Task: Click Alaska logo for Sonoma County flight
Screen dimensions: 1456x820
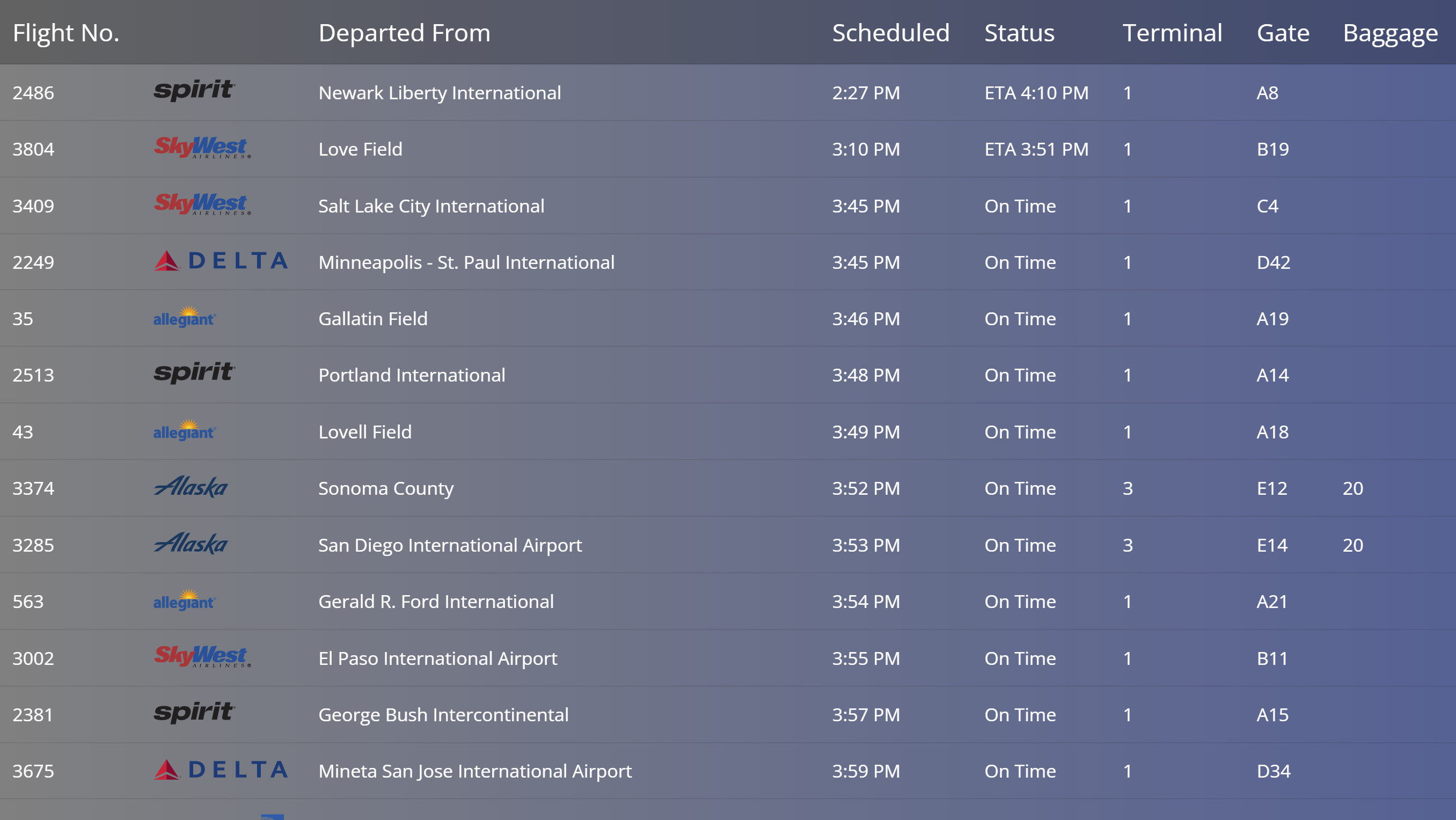Action: pyautogui.click(x=191, y=487)
